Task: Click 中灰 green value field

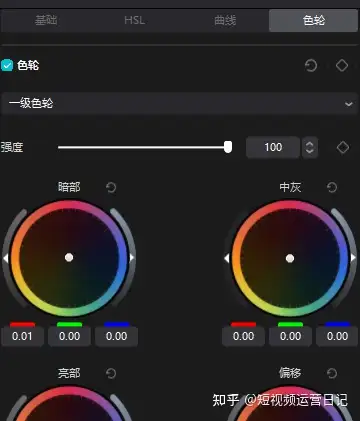Action: click(x=290, y=336)
